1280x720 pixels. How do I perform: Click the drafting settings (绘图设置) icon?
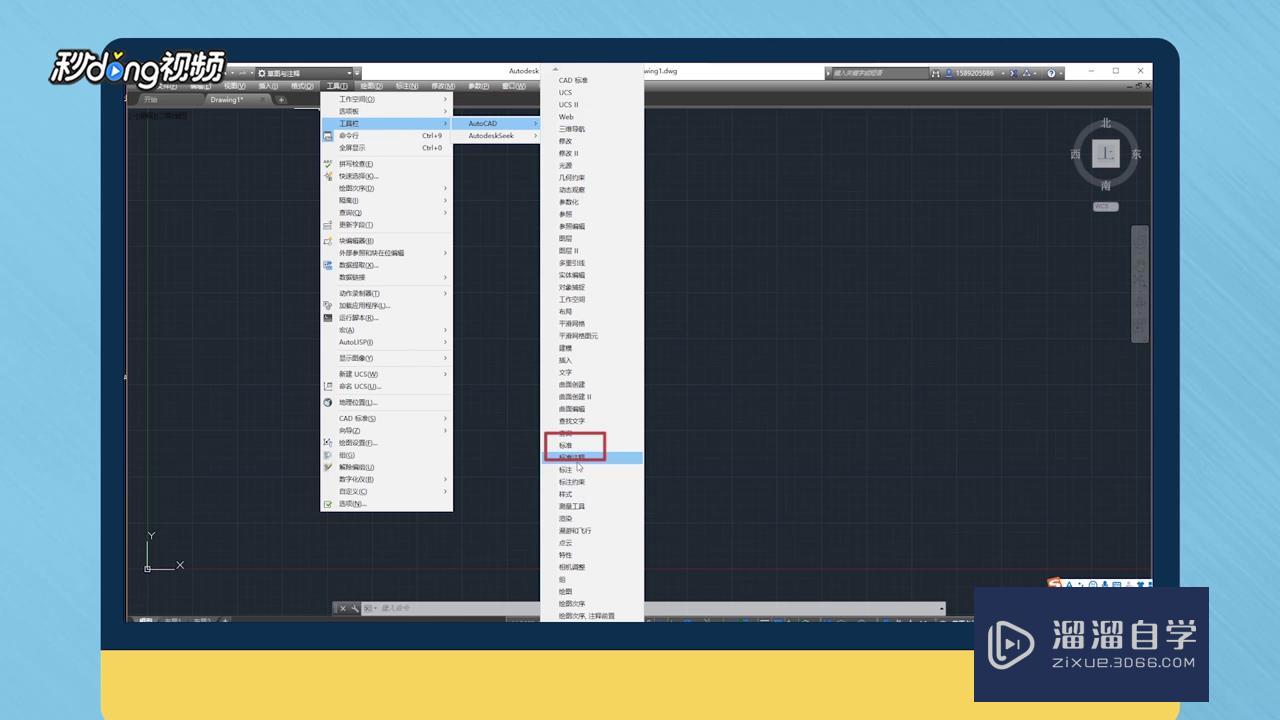(328, 443)
